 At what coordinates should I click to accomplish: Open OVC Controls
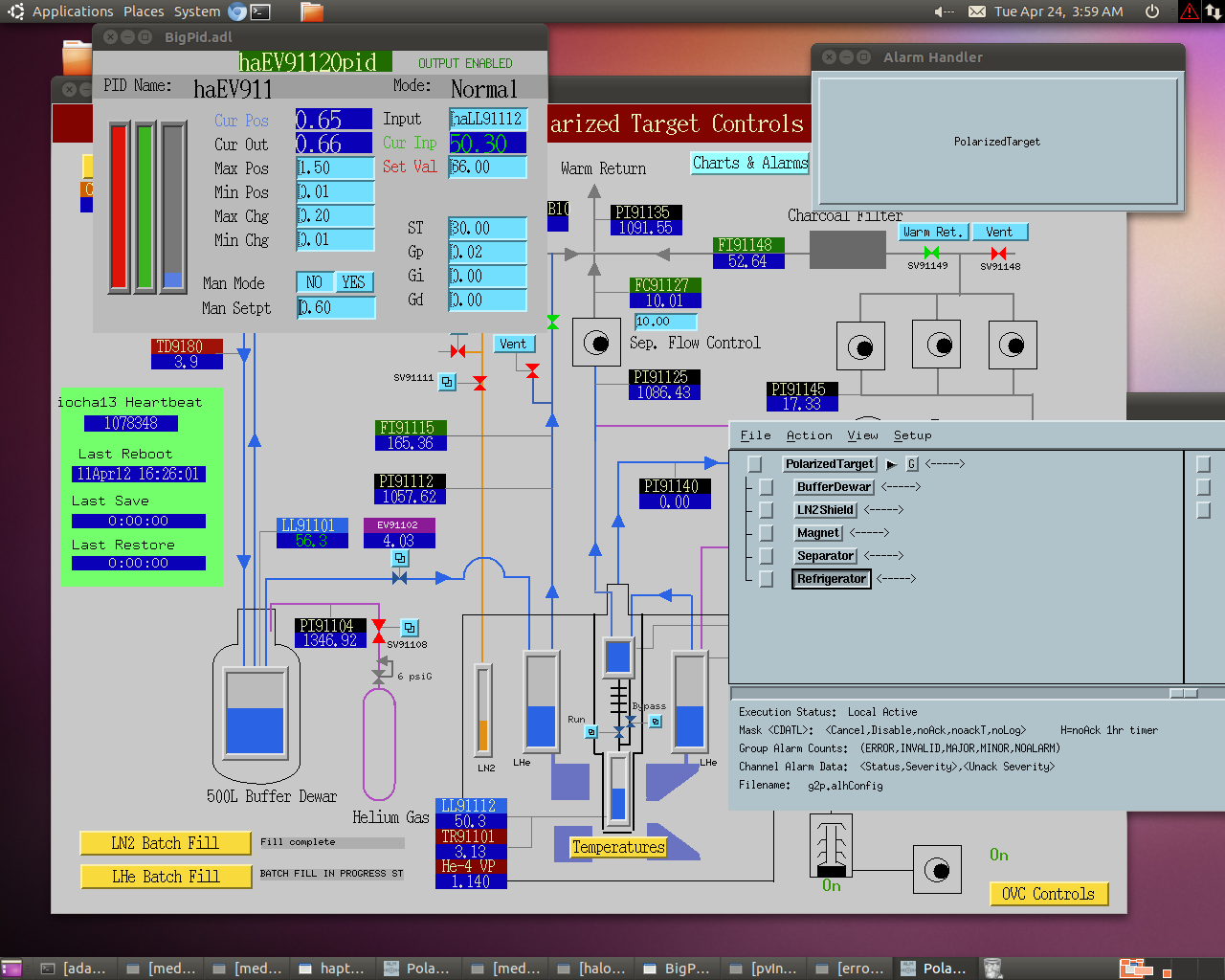[x=1048, y=894]
